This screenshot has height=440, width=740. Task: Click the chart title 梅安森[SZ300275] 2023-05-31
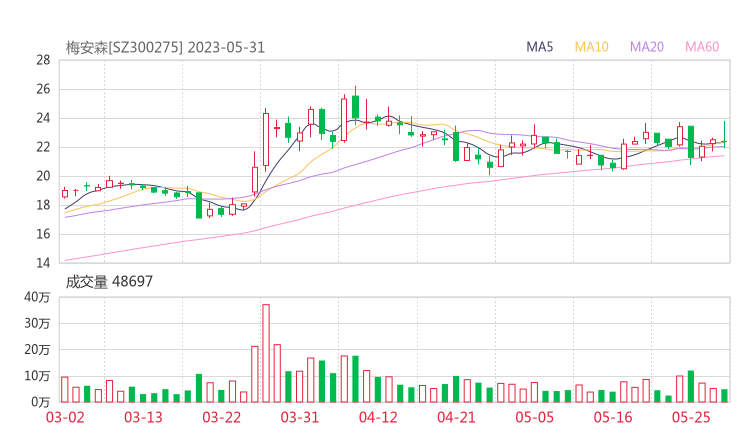(165, 48)
